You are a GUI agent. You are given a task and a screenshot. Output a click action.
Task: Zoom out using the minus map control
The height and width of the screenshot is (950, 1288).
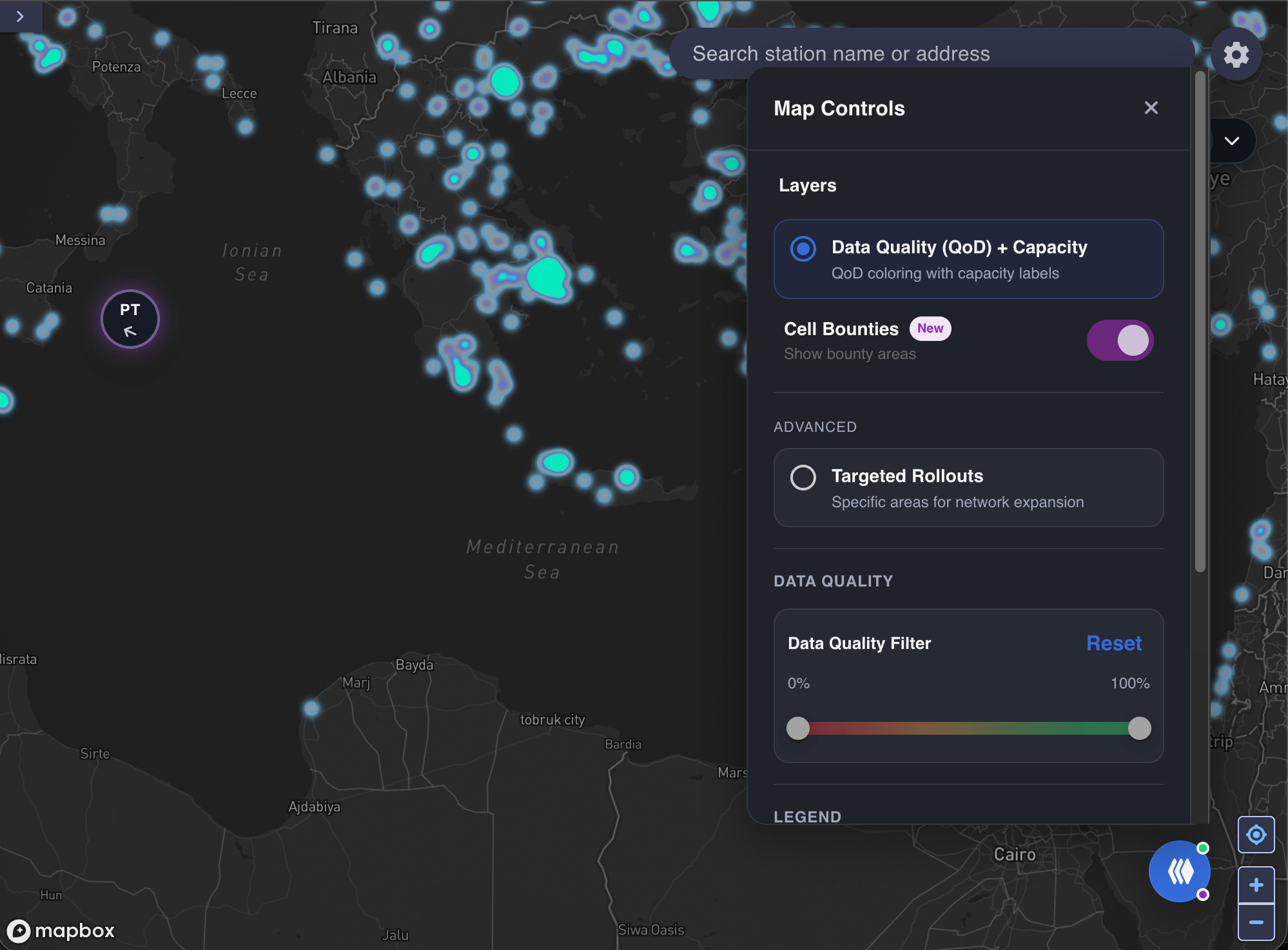point(1256,922)
